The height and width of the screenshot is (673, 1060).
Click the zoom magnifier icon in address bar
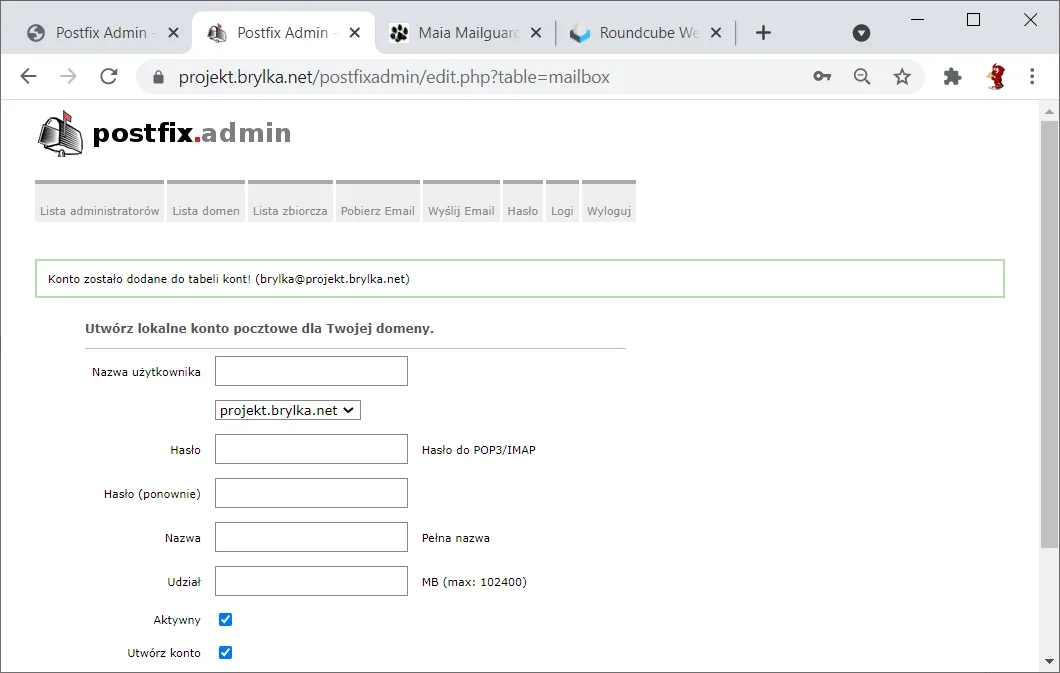(x=862, y=76)
